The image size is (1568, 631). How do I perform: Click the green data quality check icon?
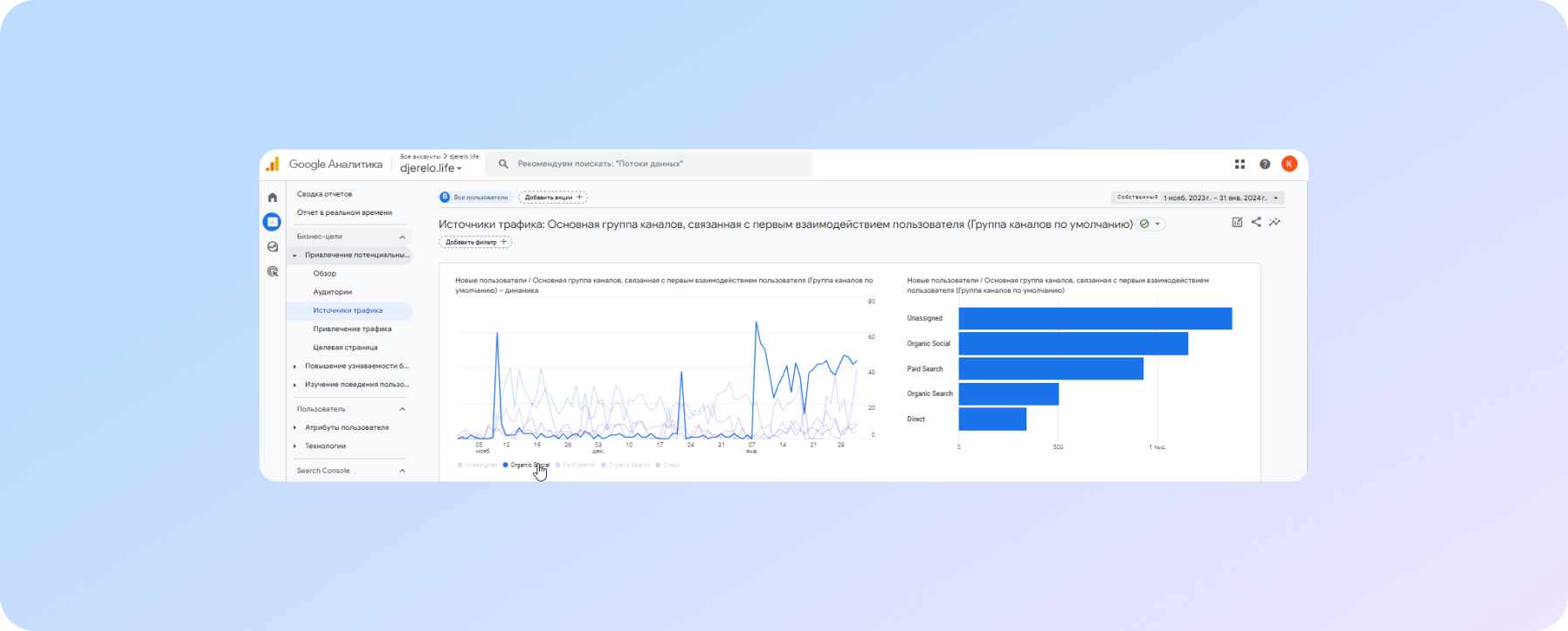[1144, 225]
